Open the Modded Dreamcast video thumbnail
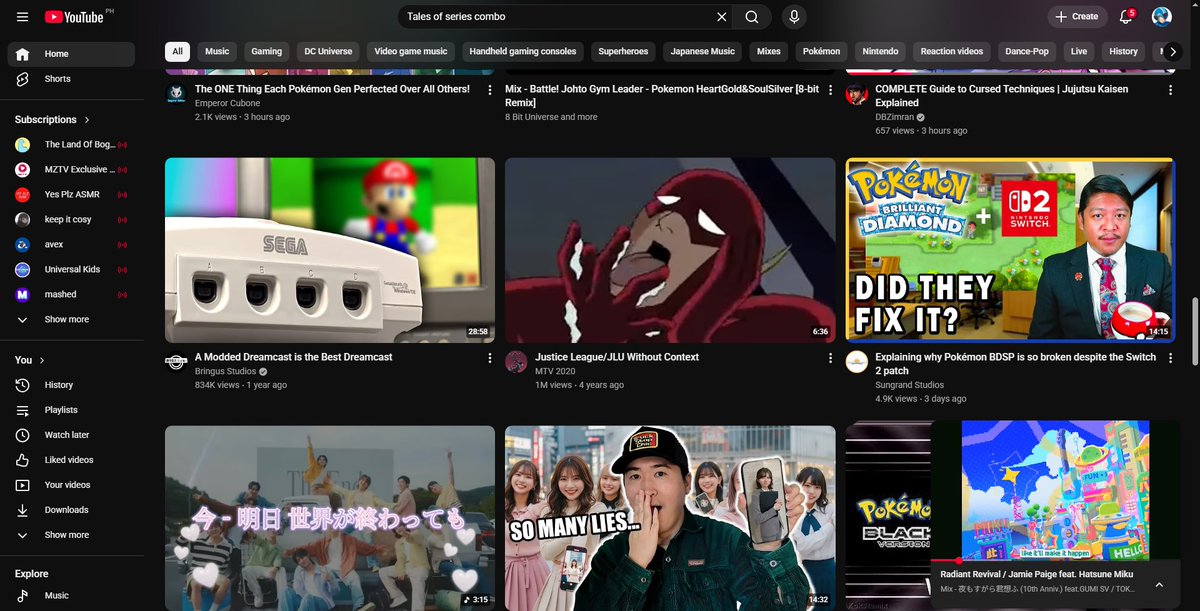The height and width of the screenshot is (611, 1200). [x=330, y=250]
